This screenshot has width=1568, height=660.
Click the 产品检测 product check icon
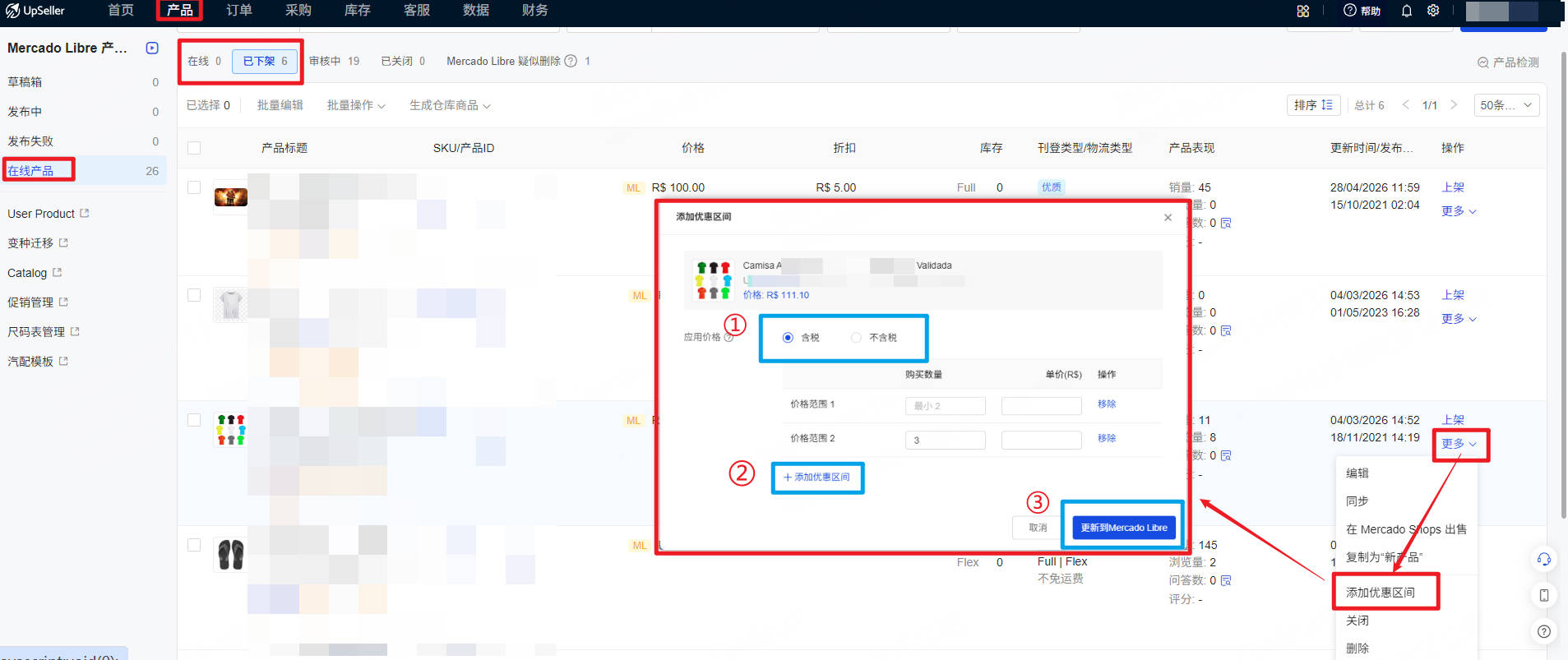(x=1483, y=62)
